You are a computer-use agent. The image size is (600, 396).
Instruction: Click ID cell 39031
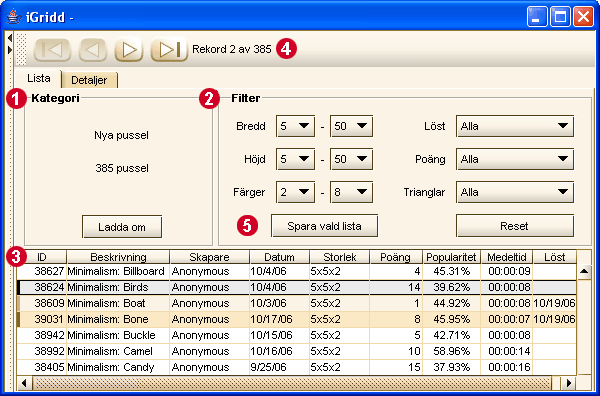(x=49, y=319)
